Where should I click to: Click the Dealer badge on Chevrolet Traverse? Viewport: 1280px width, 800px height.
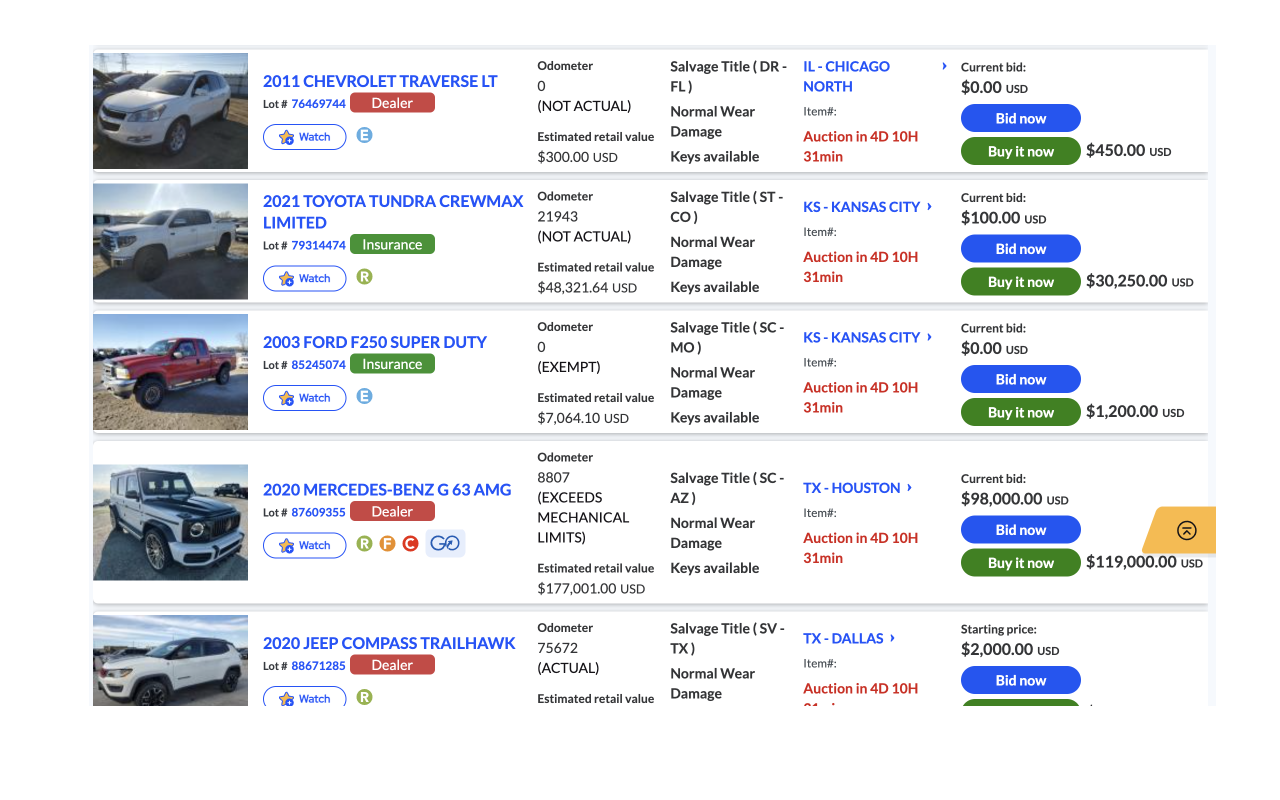[392, 103]
